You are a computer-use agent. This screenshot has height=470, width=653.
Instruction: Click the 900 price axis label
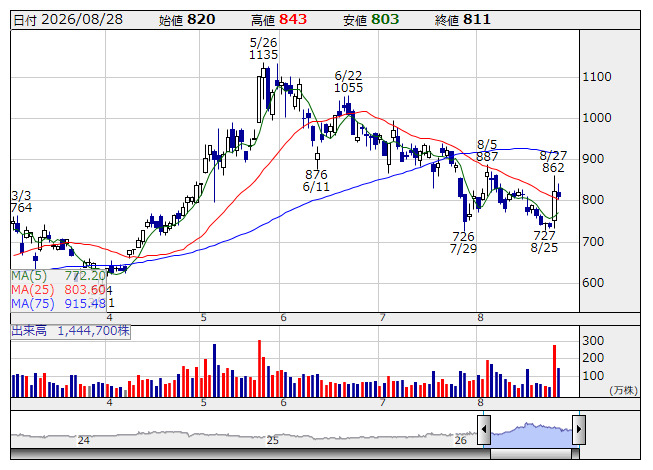tap(593, 159)
